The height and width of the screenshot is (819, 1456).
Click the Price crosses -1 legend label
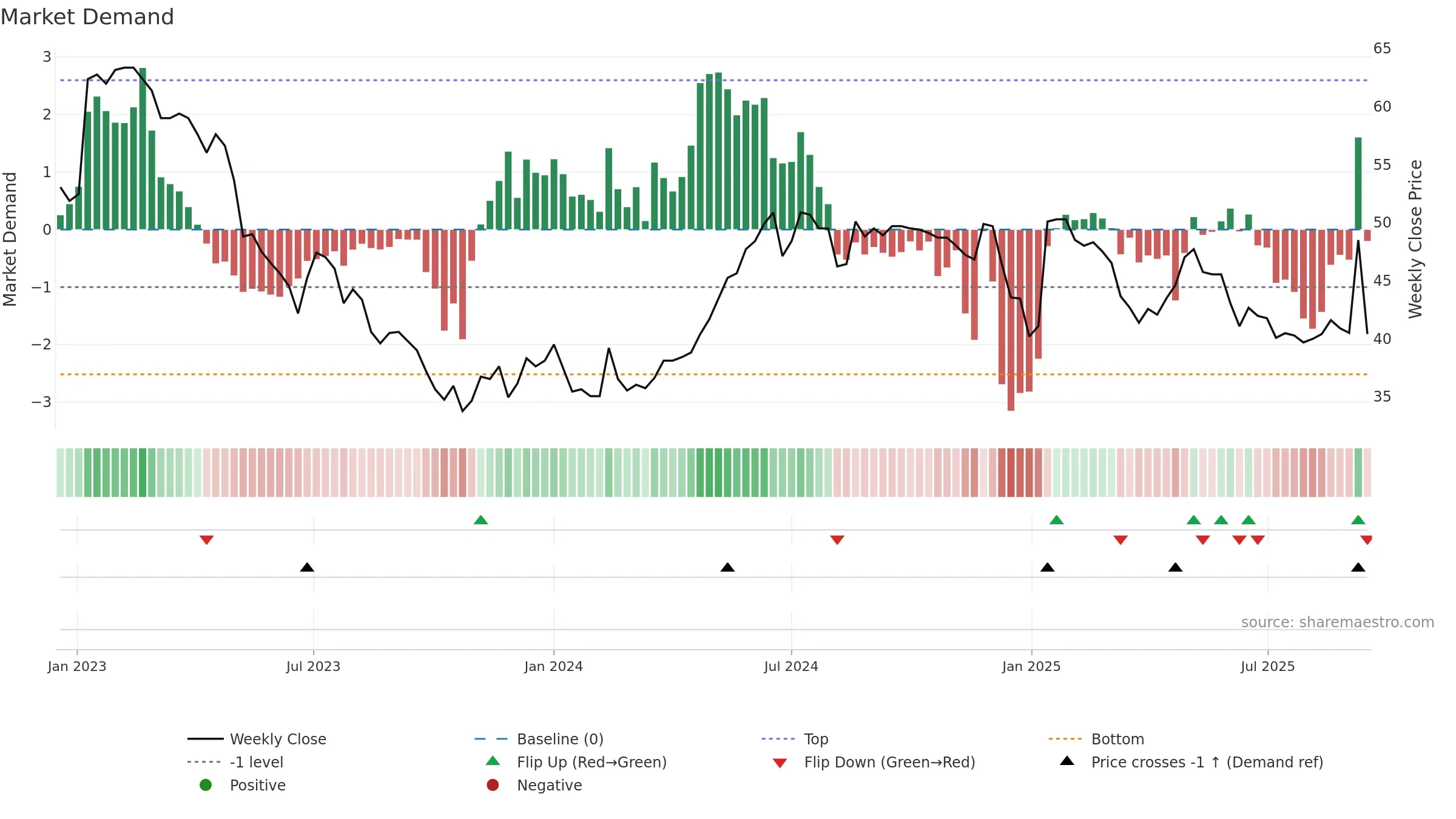click(x=1207, y=762)
